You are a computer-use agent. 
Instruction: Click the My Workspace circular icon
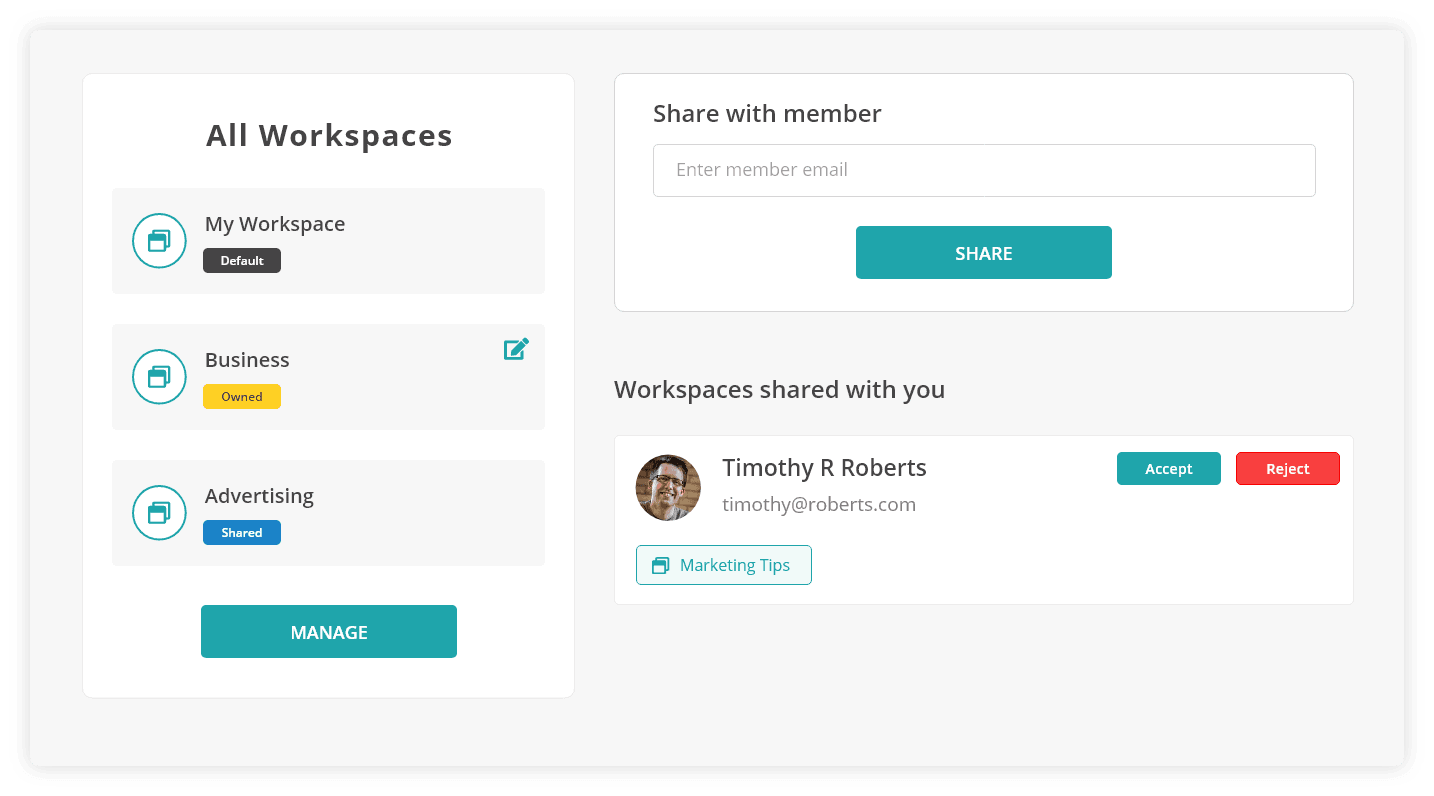[160, 241]
